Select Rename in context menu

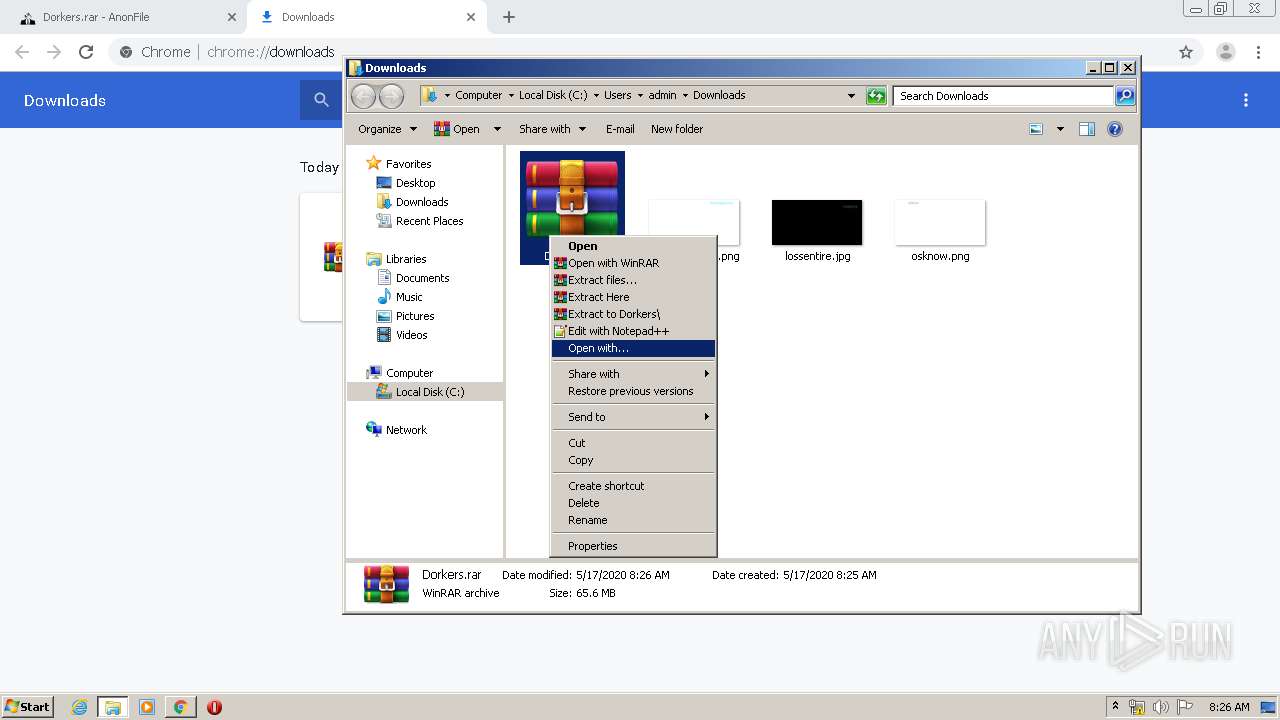pyautogui.click(x=633, y=520)
